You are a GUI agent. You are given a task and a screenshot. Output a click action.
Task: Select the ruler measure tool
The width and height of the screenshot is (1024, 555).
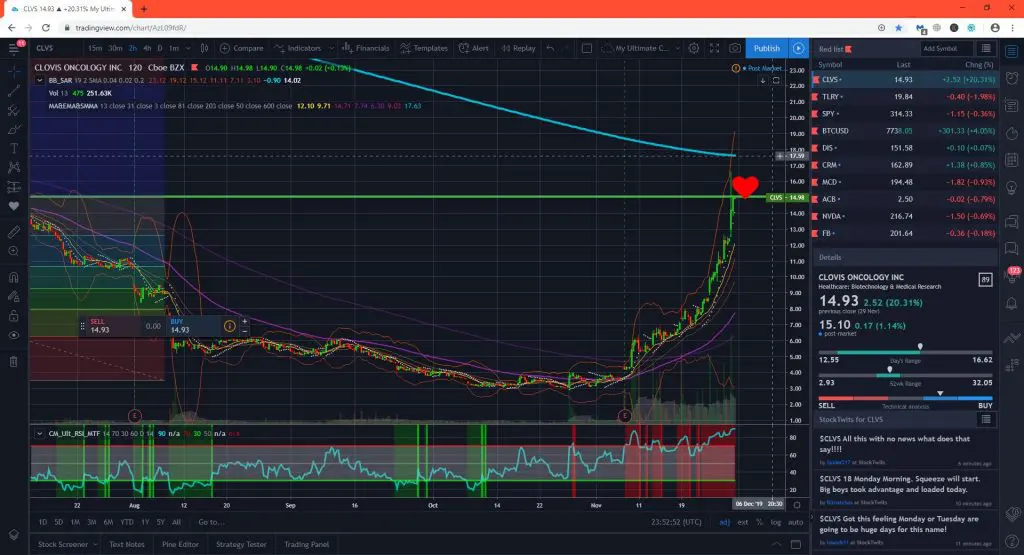click(14, 232)
